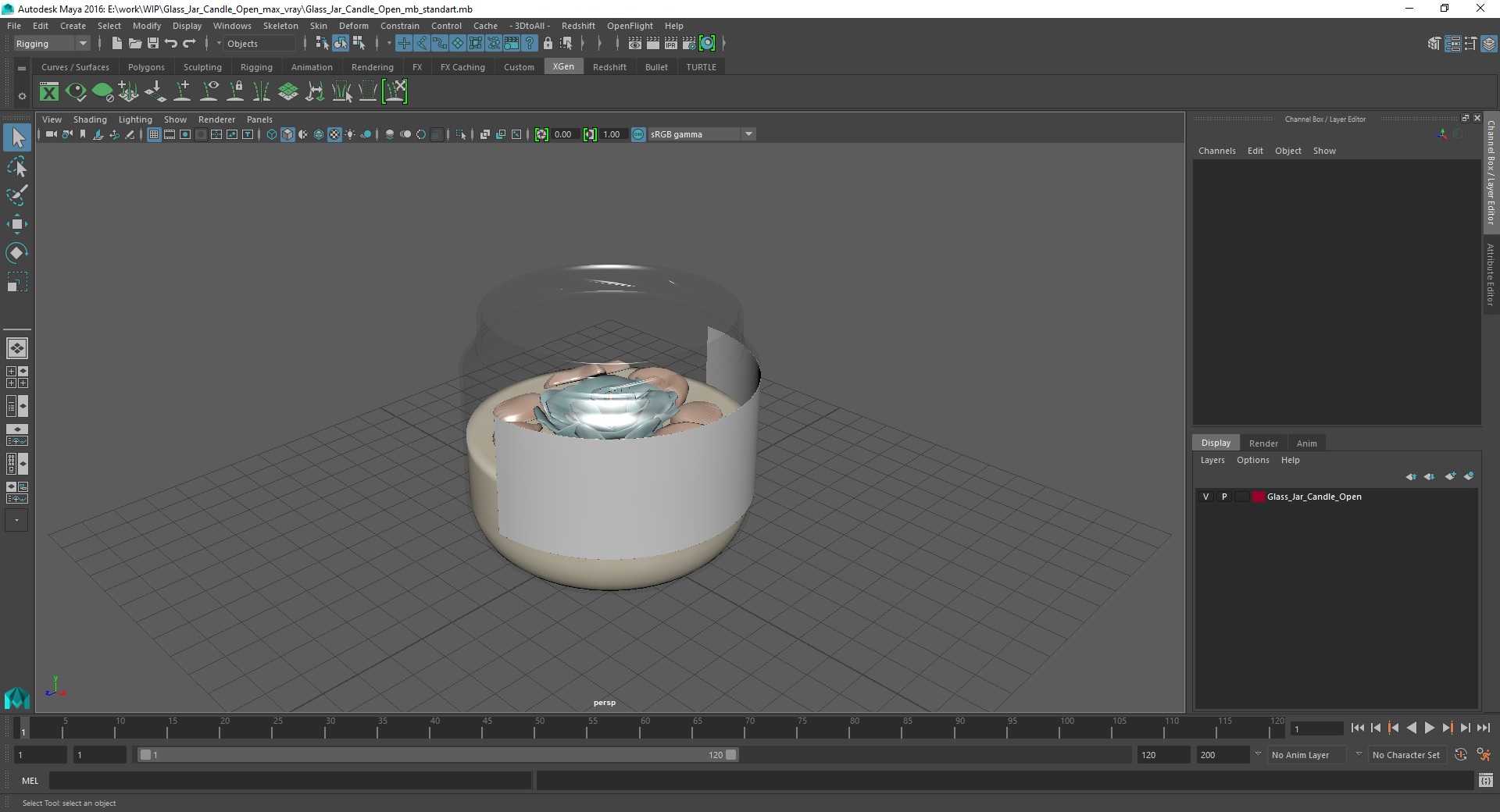Screen dimensions: 1500x812
Task: Open shelf options gear menu
Action: (x=22, y=96)
